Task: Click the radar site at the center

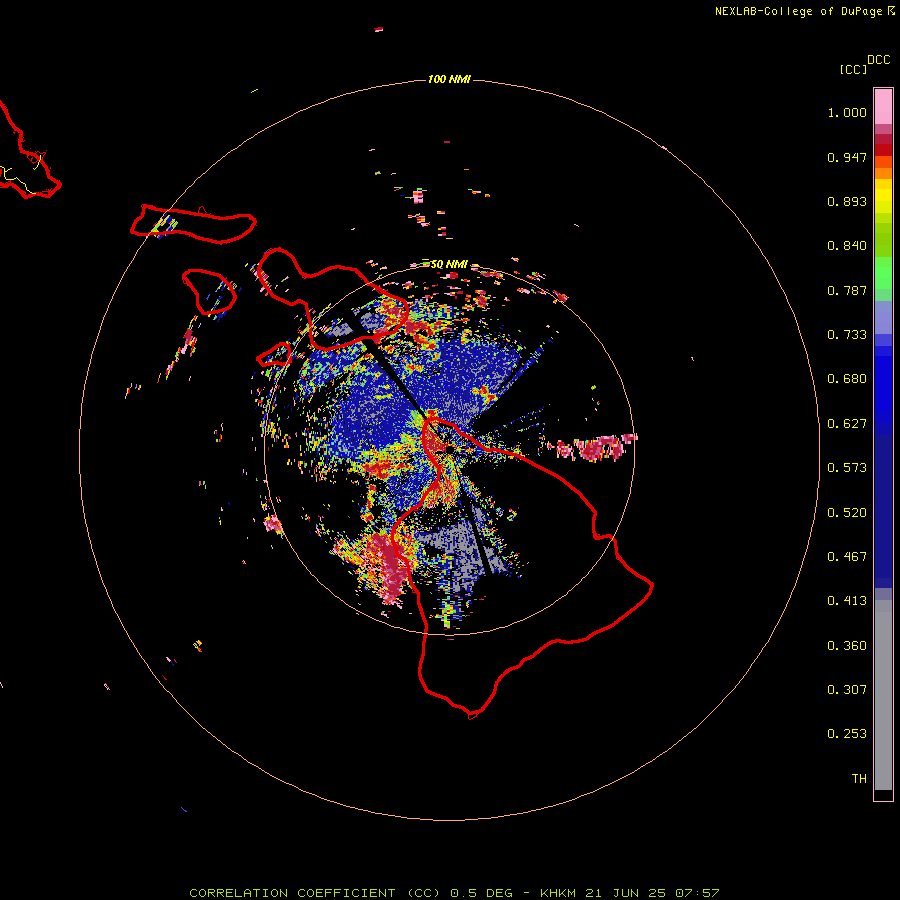Action: point(450,449)
